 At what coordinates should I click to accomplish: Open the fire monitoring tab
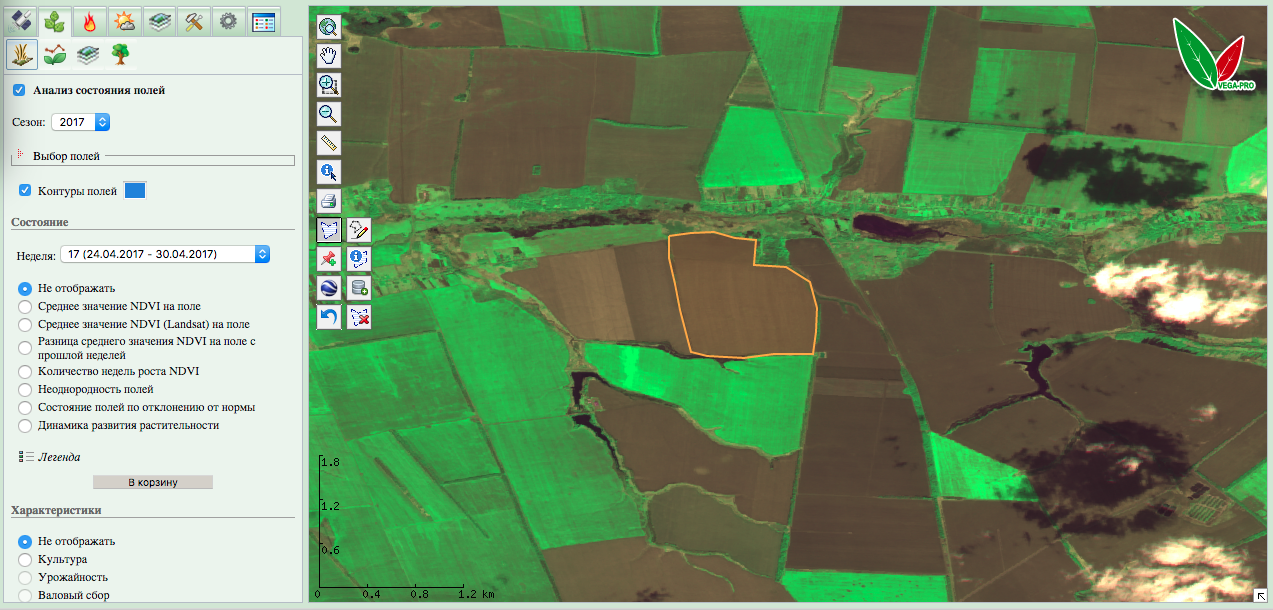[x=90, y=20]
